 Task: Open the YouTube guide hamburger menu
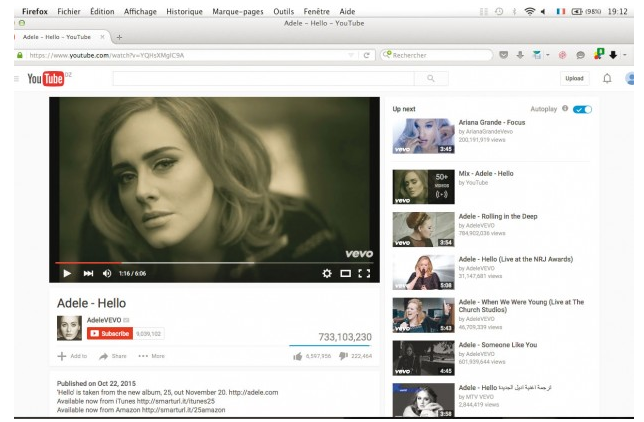pos(16,78)
